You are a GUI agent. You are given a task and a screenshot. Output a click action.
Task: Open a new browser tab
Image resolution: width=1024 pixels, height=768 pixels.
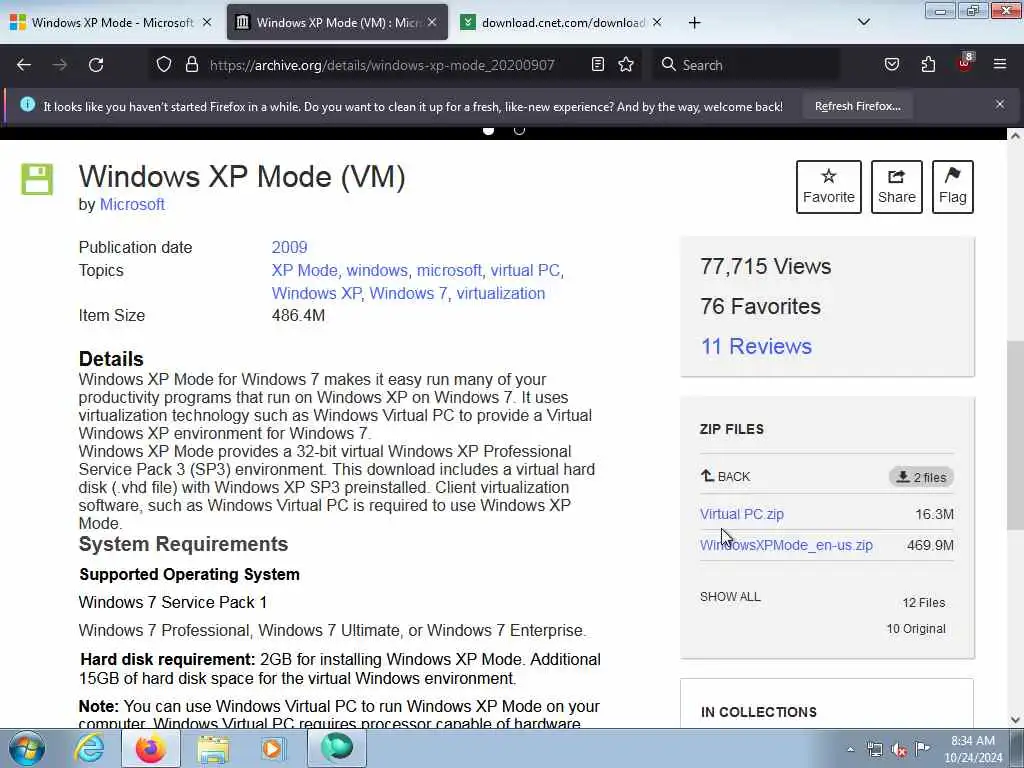[694, 23]
